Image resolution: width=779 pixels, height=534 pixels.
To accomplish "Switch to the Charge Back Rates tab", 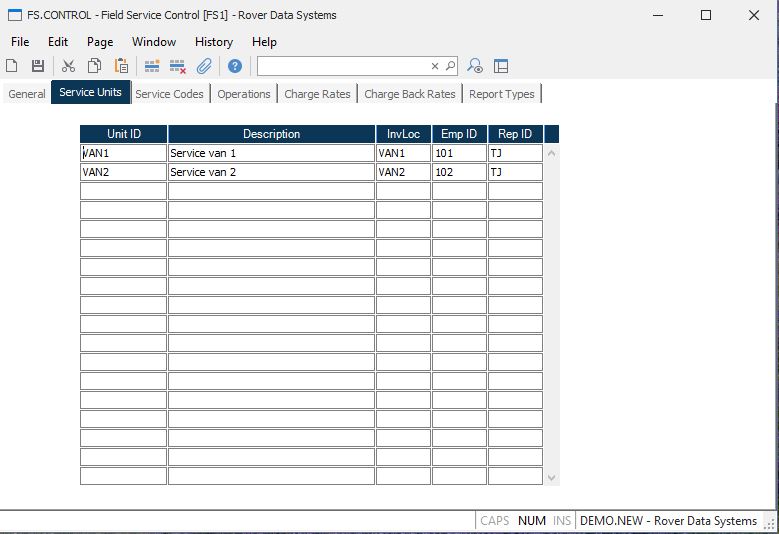I will click(x=409, y=94).
